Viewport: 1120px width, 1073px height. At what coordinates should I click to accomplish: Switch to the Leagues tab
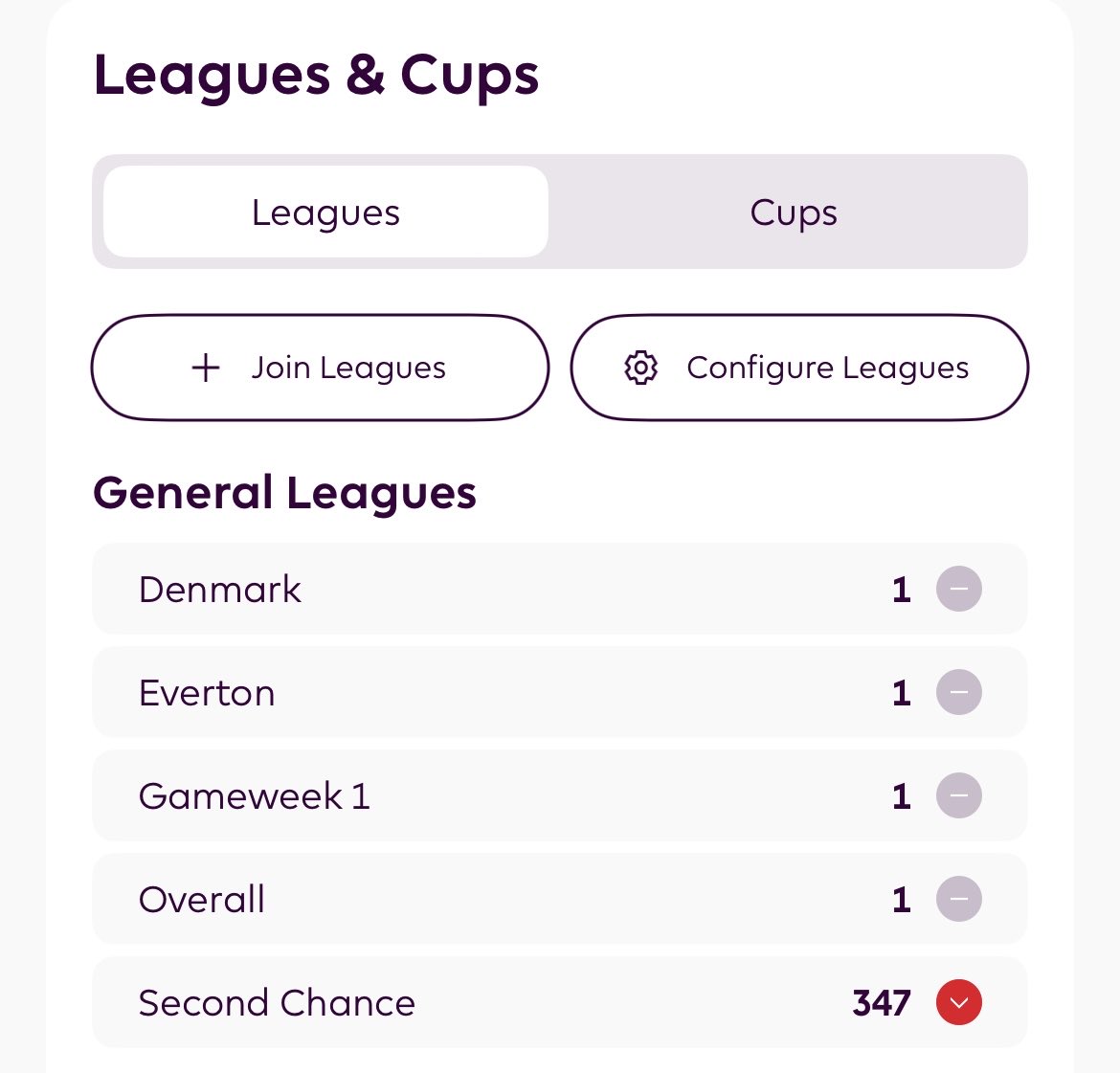point(325,212)
